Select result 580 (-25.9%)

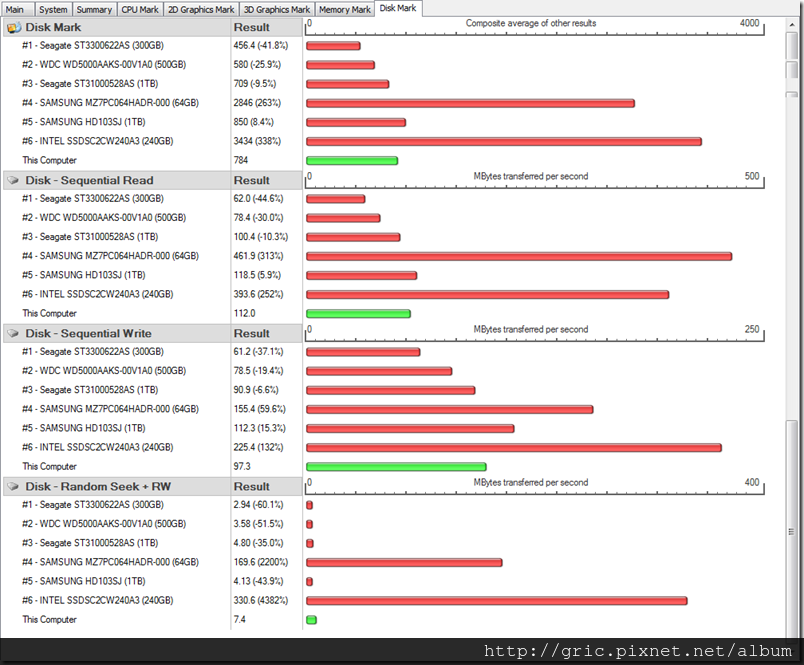click(257, 65)
